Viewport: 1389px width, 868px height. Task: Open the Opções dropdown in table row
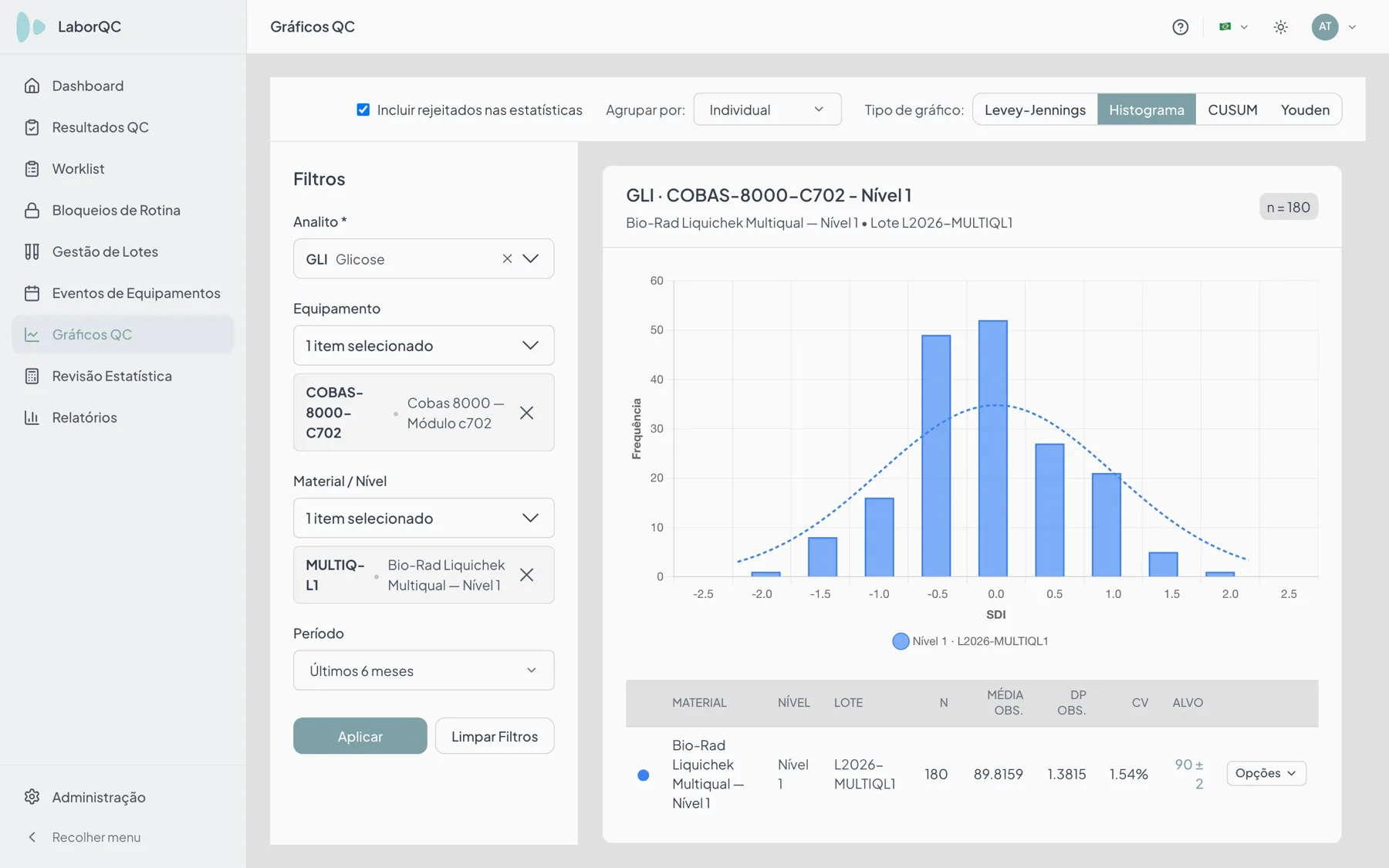tap(1266, 773)
